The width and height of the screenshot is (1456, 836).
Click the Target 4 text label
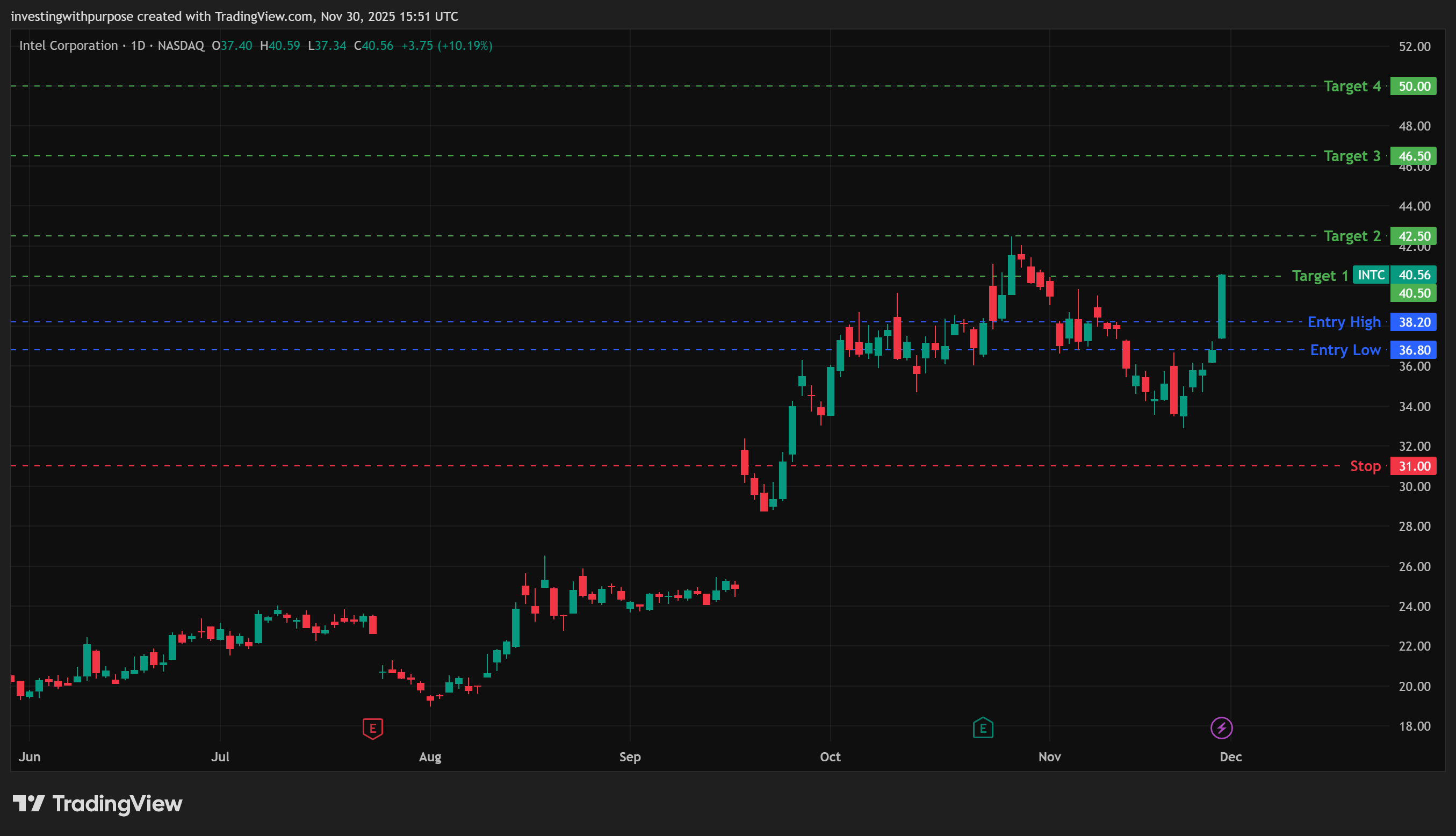pyautogui.click(x=1352, y=86)
